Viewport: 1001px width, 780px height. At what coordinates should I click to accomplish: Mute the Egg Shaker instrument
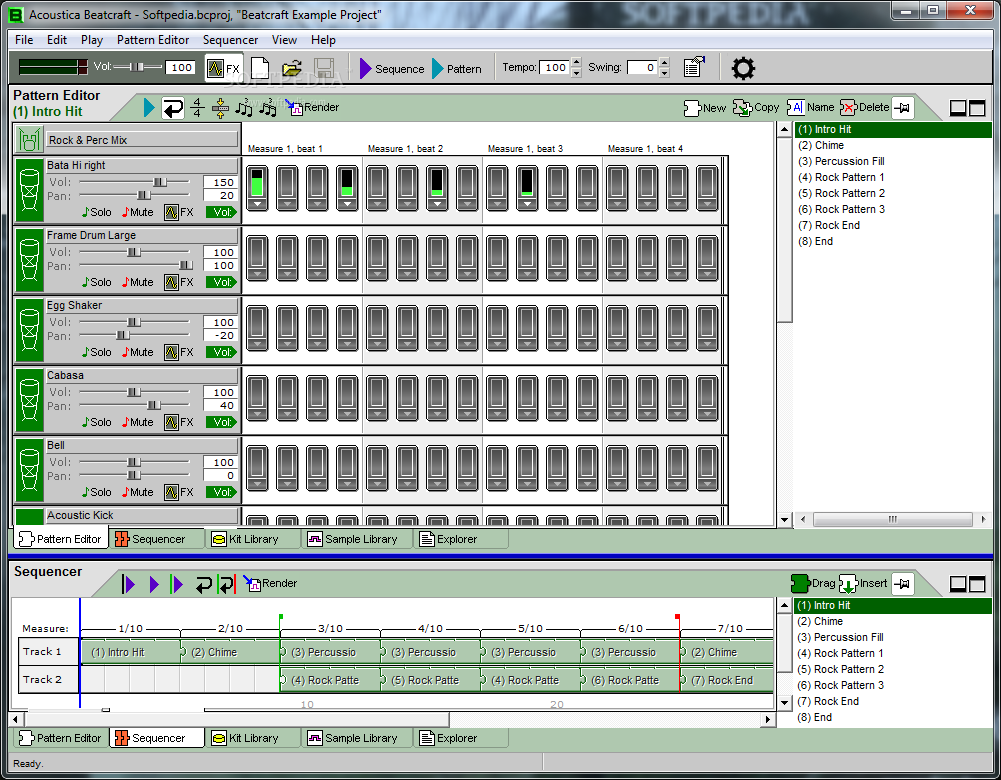click(x=137, y=352)
